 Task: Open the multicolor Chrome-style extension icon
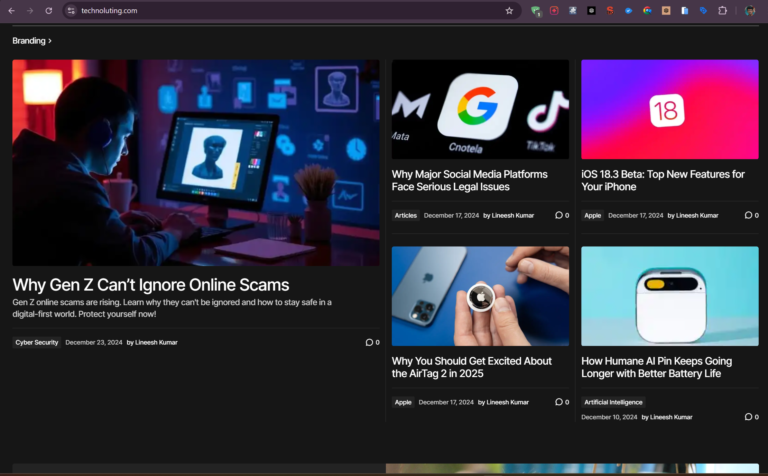(x=648, y=10)
